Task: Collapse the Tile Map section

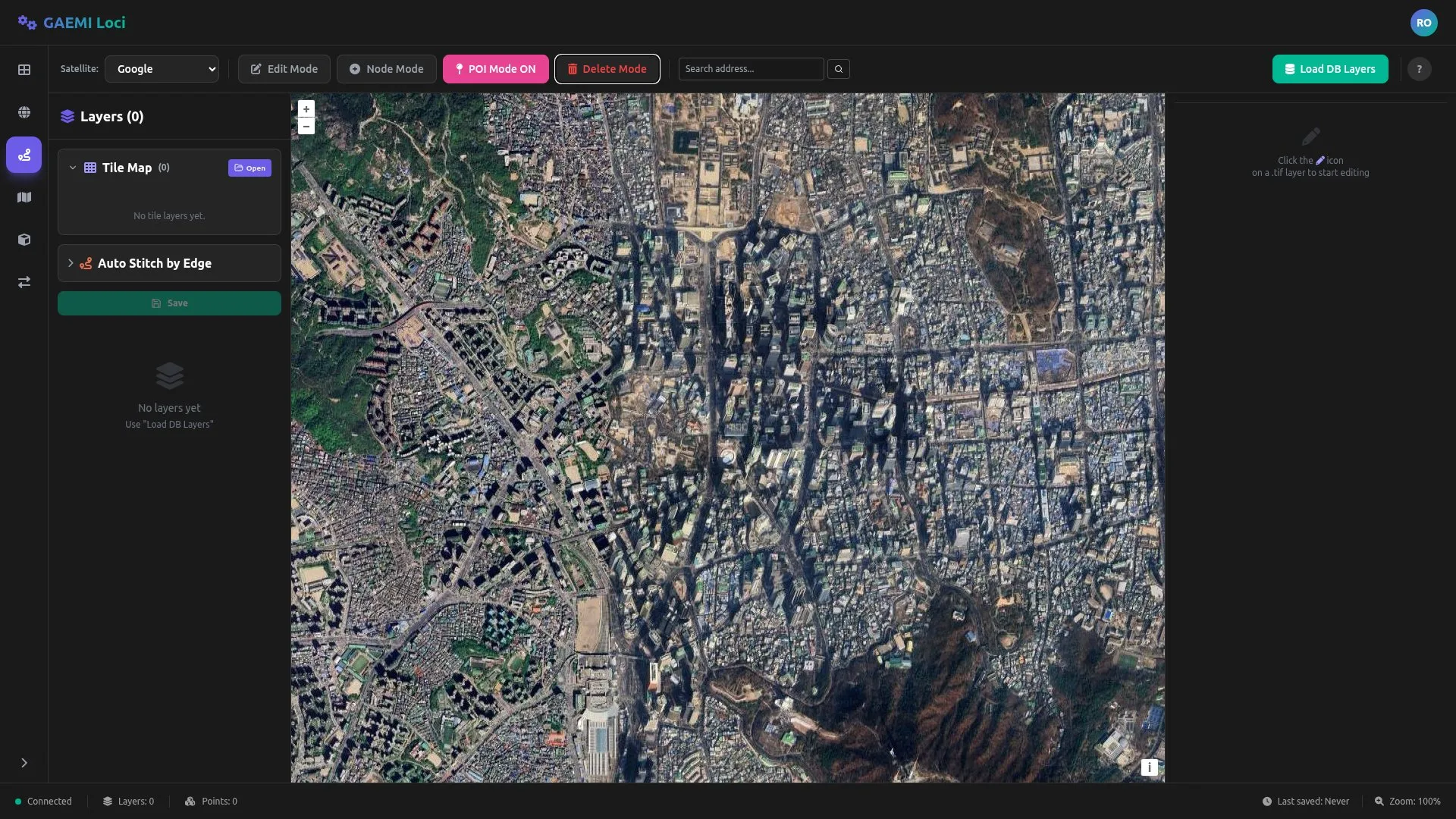Action: (73, 168)
